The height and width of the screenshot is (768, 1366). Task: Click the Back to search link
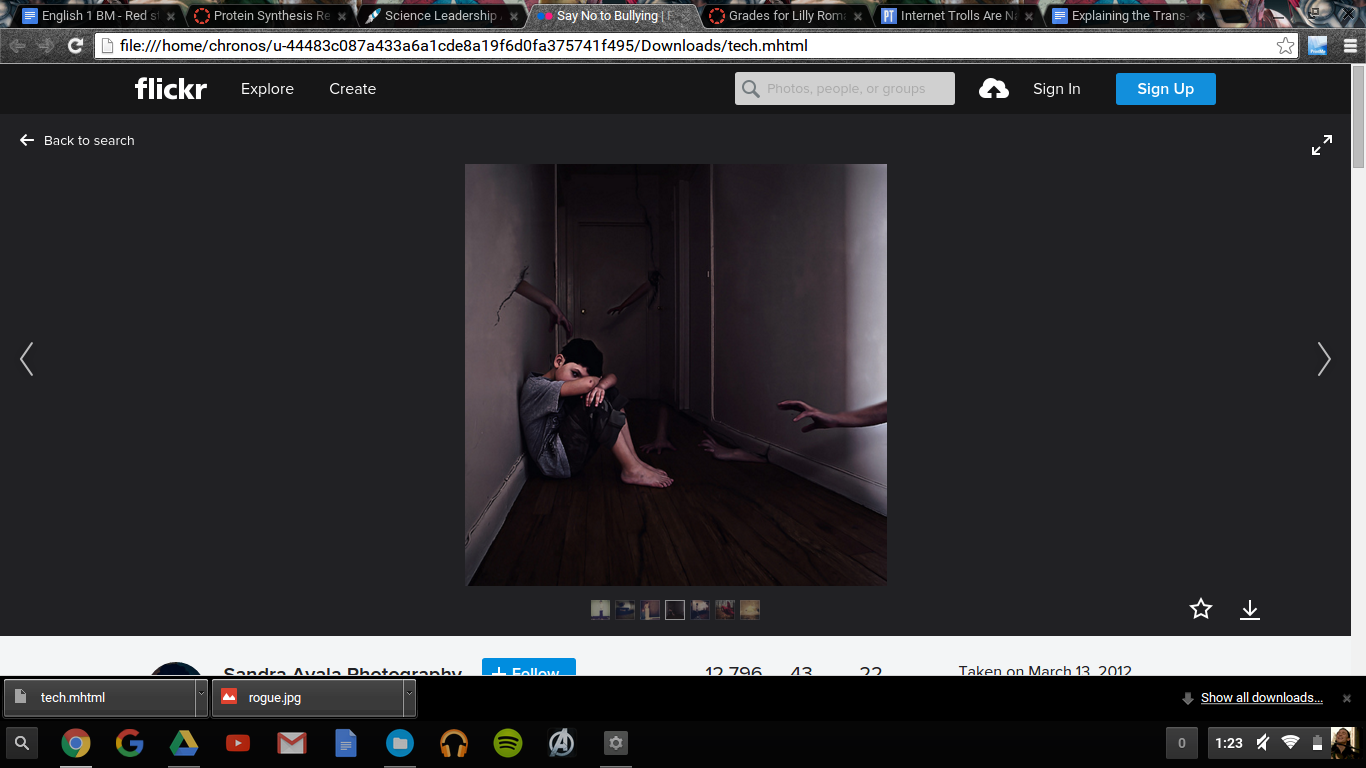pyautogui.click(x=78, y=141)
